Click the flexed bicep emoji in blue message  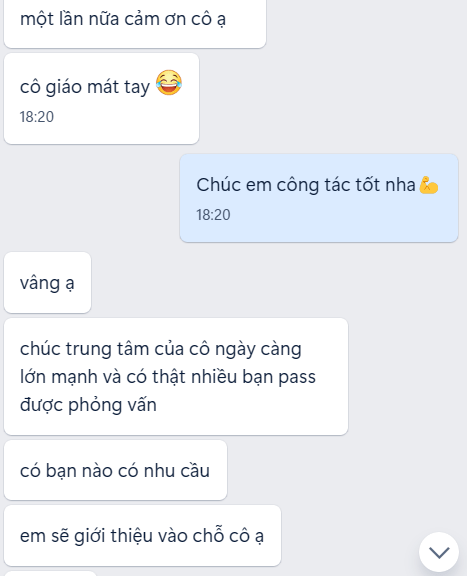click(428, 185)
